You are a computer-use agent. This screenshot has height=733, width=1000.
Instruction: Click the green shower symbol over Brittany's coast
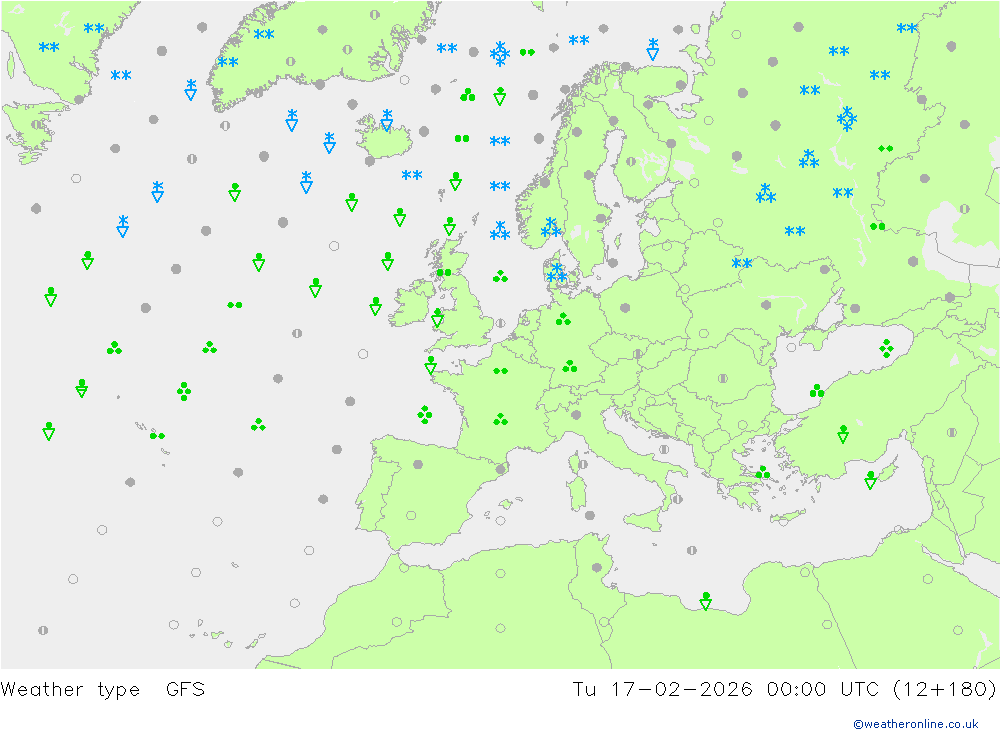pos(430,366)
